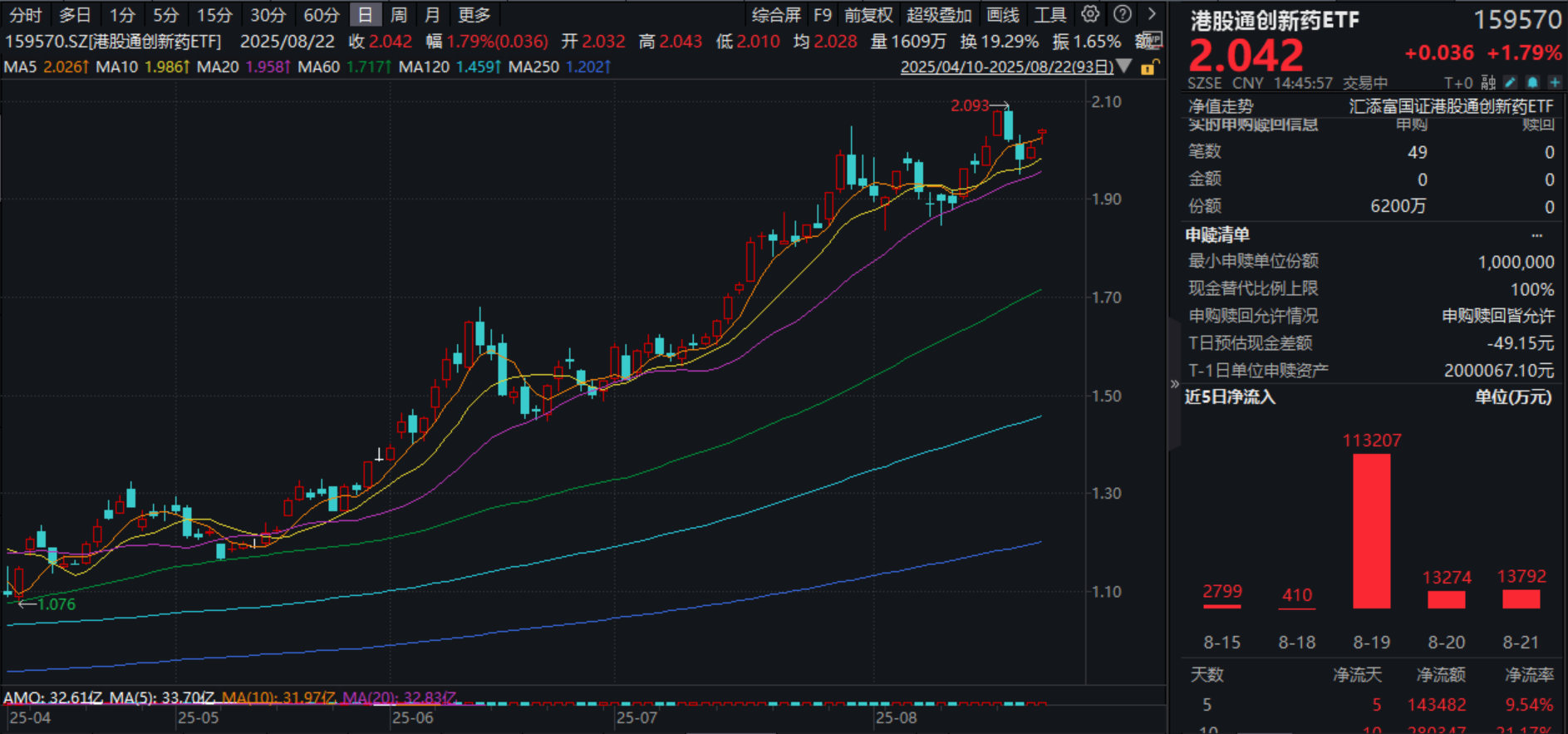Click the 画线 drawing tools button

click(1003, 15)
